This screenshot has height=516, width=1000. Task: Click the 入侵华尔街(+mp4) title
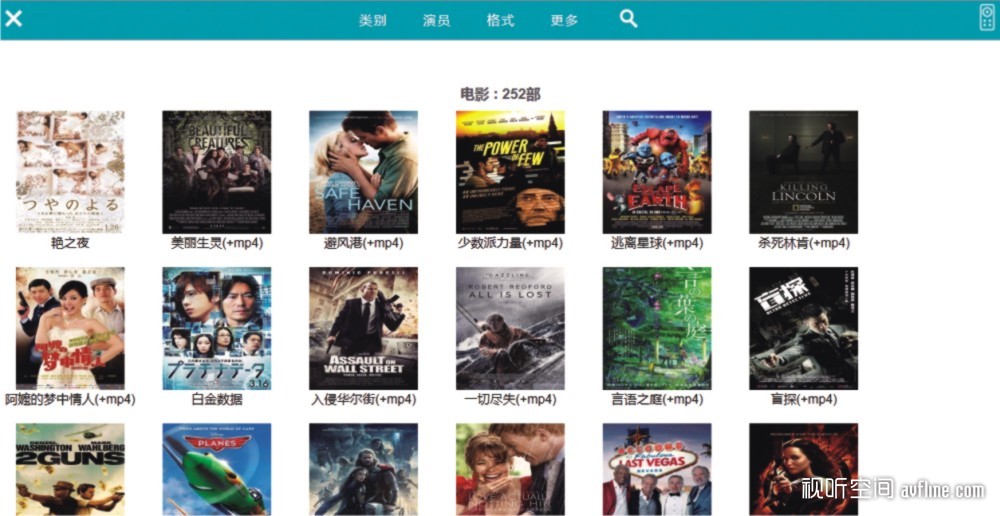(x=364, y=399)
